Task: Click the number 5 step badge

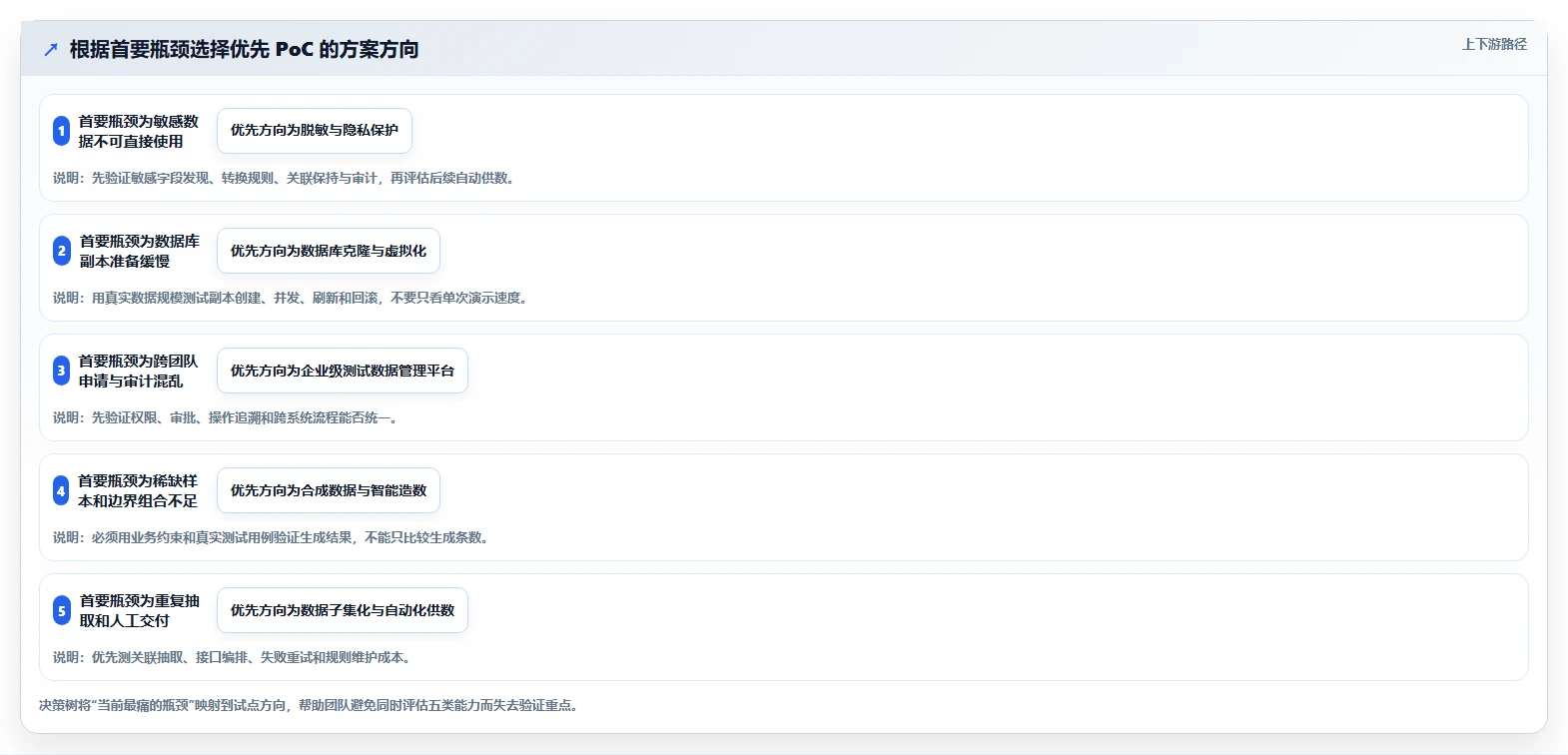Action: click(x=61, y=610)
